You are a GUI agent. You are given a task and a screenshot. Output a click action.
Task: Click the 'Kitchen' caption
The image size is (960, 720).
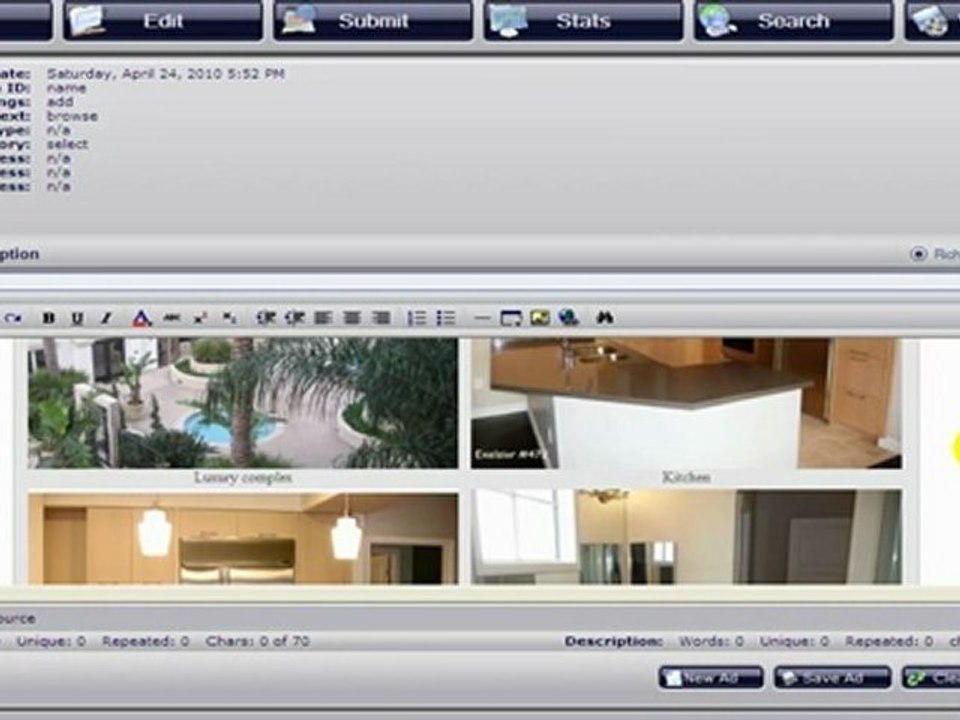pos(686,478)
